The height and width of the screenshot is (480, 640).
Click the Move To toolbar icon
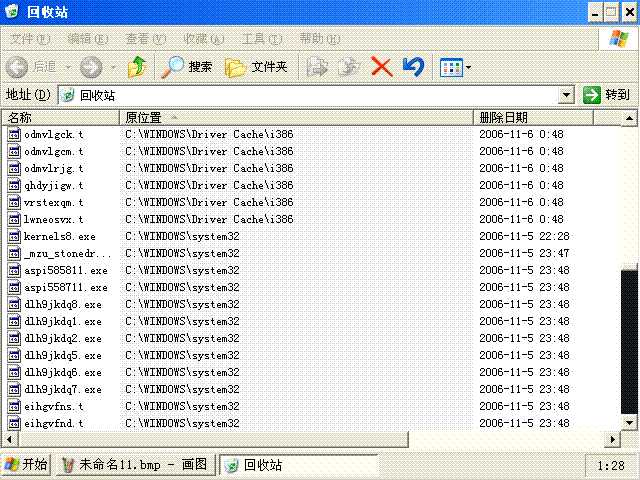click(317, 67)
